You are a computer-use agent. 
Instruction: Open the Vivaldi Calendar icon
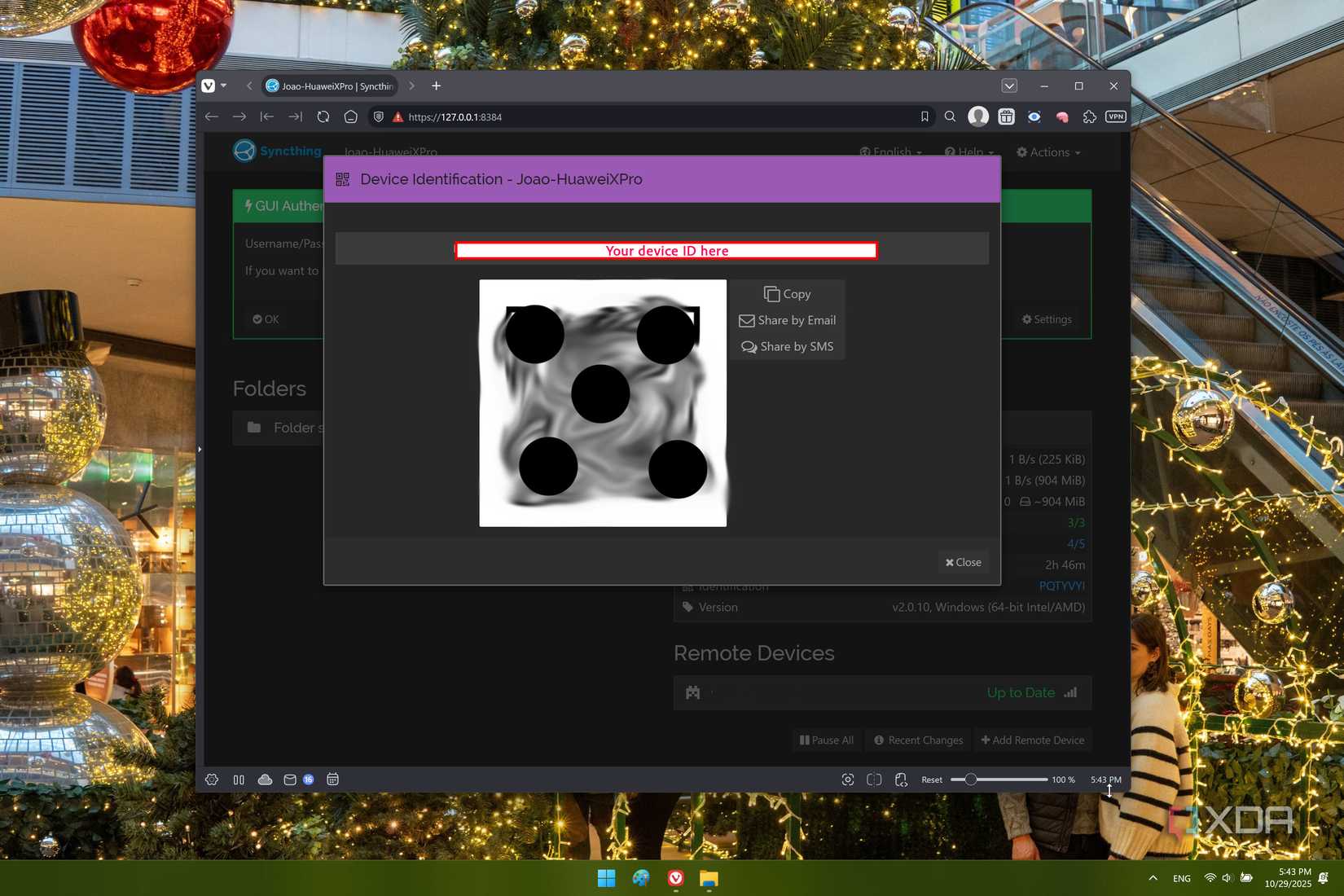[x=332, y=780]
